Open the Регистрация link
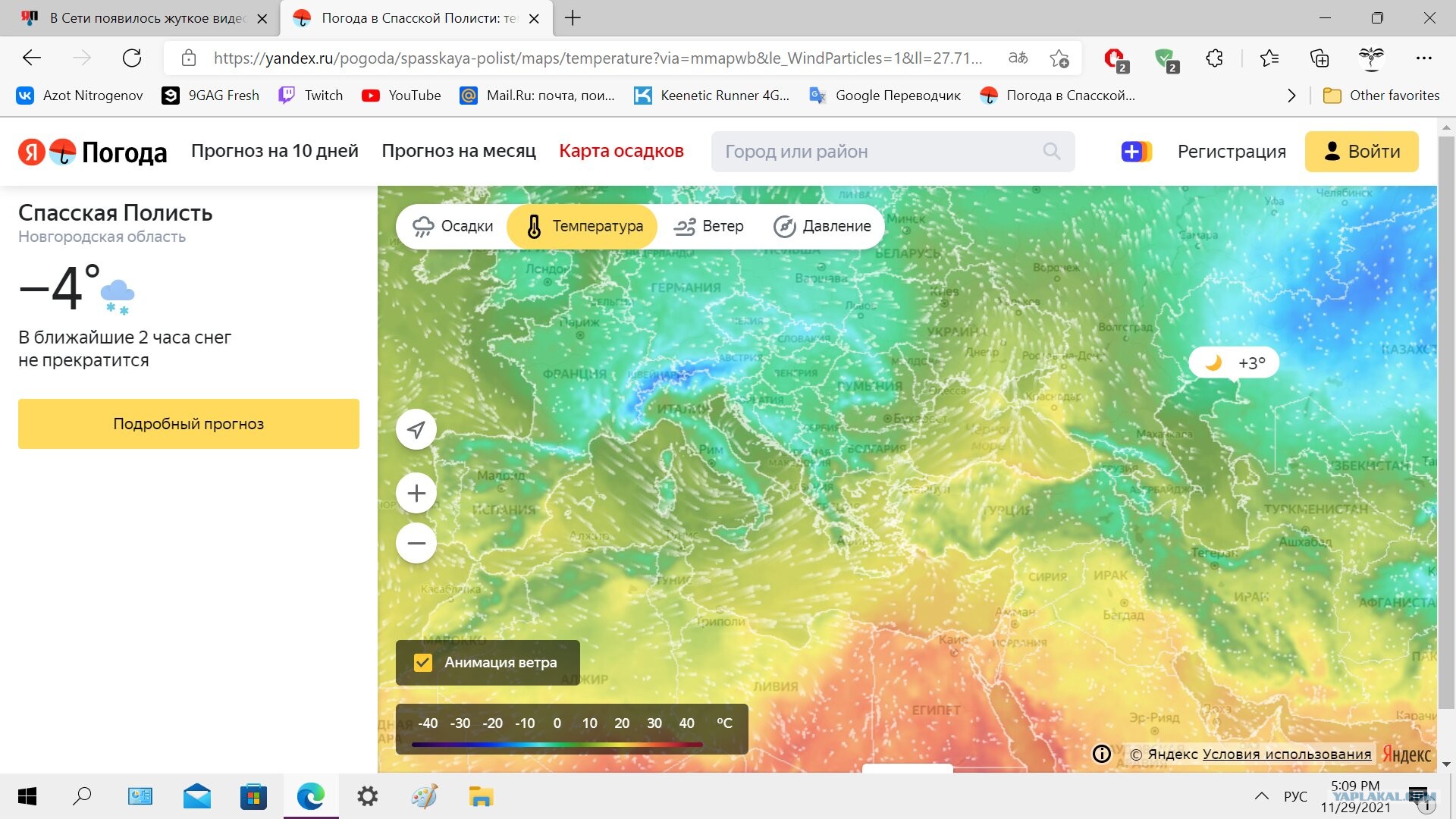Viewport: 1456px width, 819px height. click(1232, 152)
